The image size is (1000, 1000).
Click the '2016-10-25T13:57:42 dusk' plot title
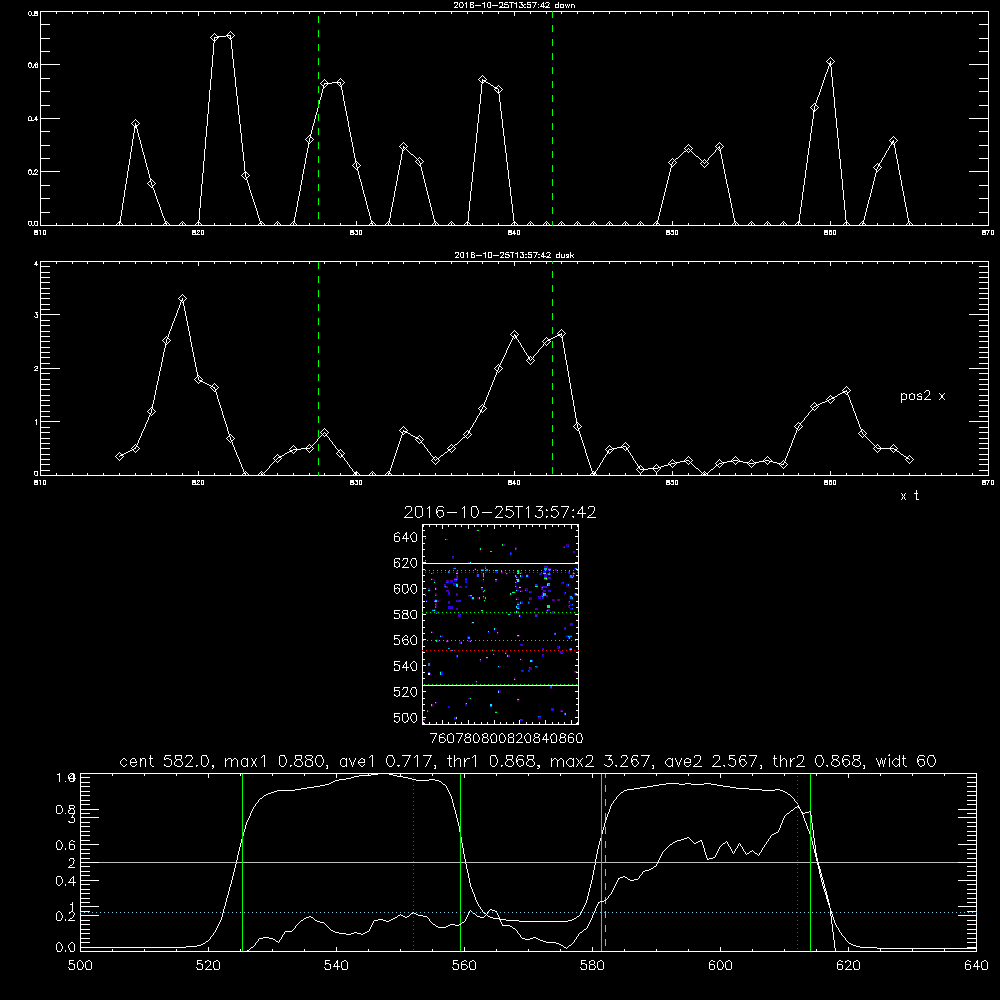pos(514,255)
